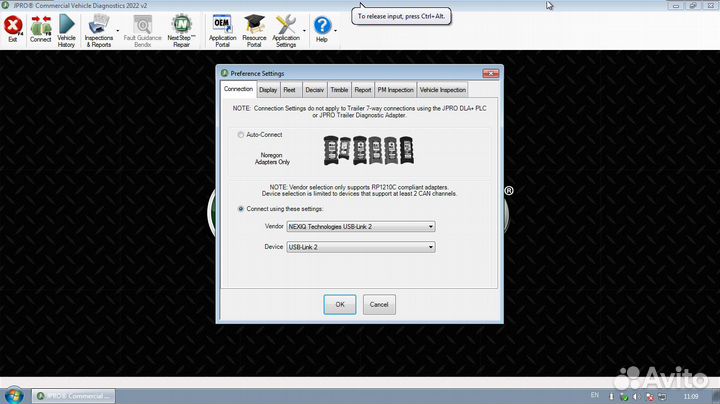Click the taskbar clock 11:09
Image resolution: width=720 pixels, height=404 pixels.
(690, 396)
